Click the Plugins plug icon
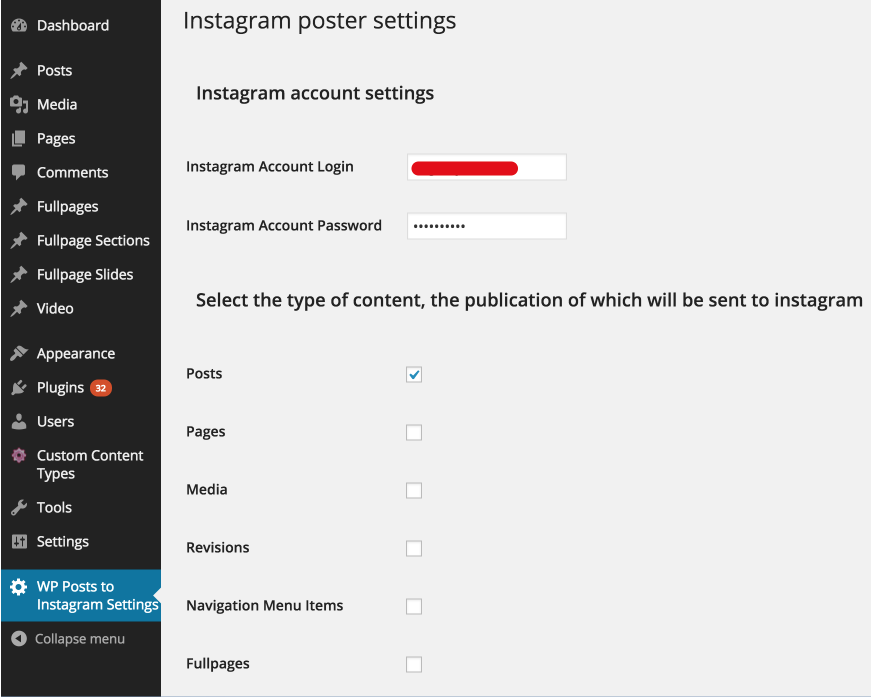 [19, 388]
